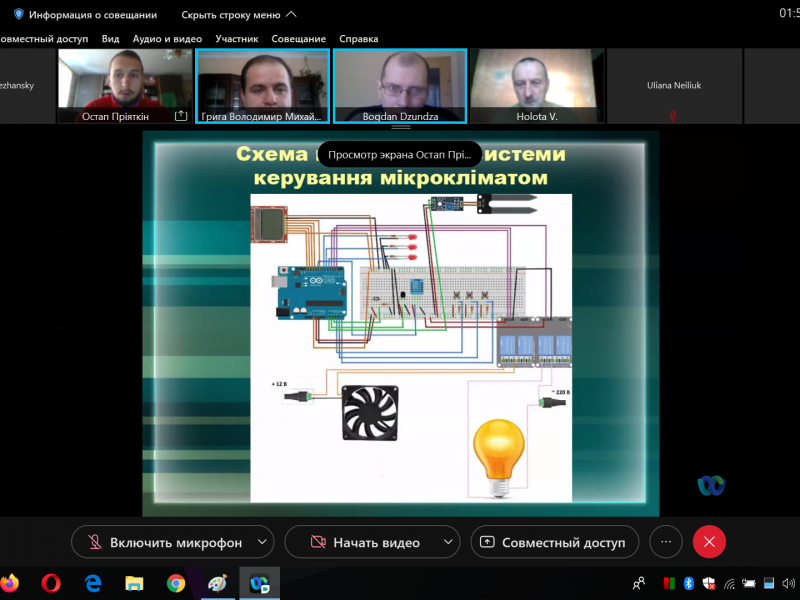Image resolution: width=800 pixels, height=600 pixels.
Task: Unmute with Включить микрофон button
Action: (x=164, y=542)
